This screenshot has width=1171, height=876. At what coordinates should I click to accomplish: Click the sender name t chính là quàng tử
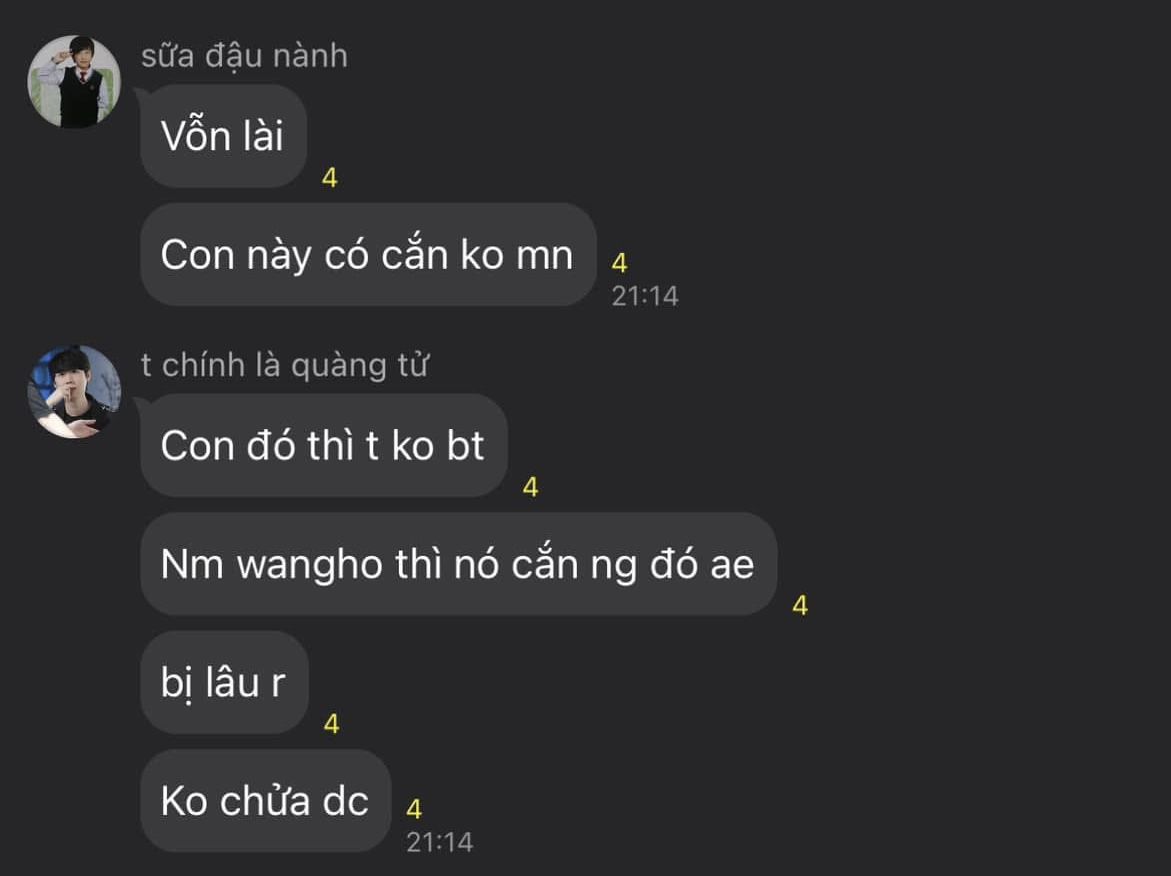point(285,365)
